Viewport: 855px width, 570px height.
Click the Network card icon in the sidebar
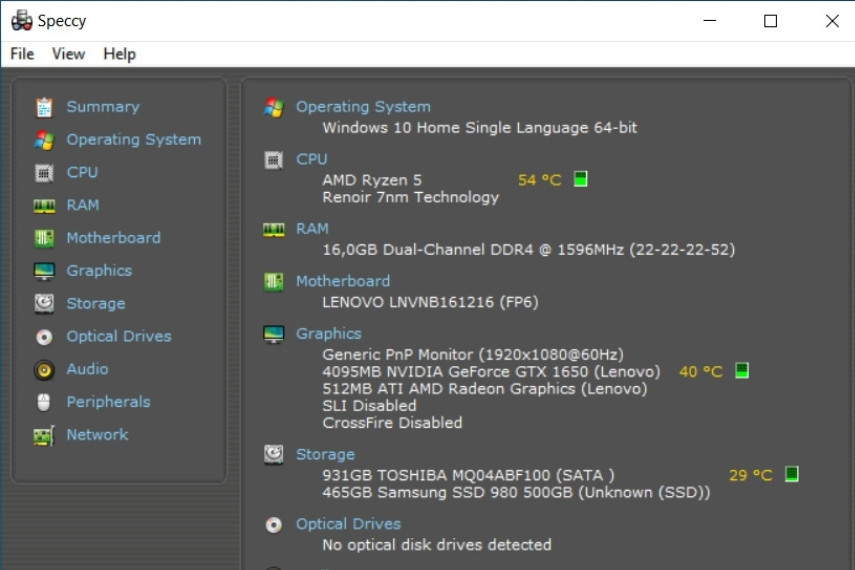(44, 436)
